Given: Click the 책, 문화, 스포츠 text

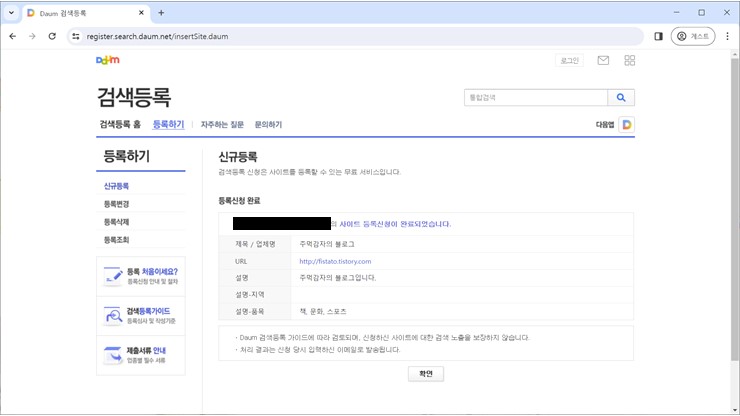Looking at the screenshot, I should tap(323, 312).
